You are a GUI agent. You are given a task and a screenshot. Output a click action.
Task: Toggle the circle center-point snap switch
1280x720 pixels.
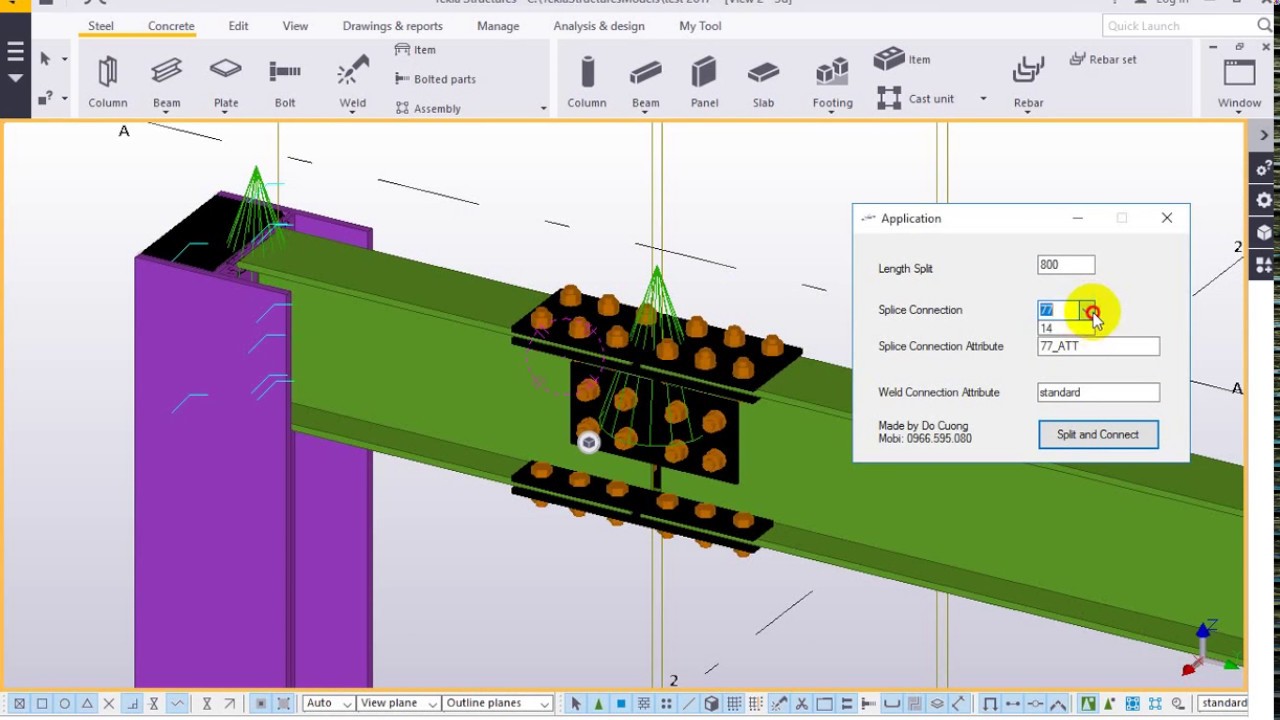click(65, 703)
